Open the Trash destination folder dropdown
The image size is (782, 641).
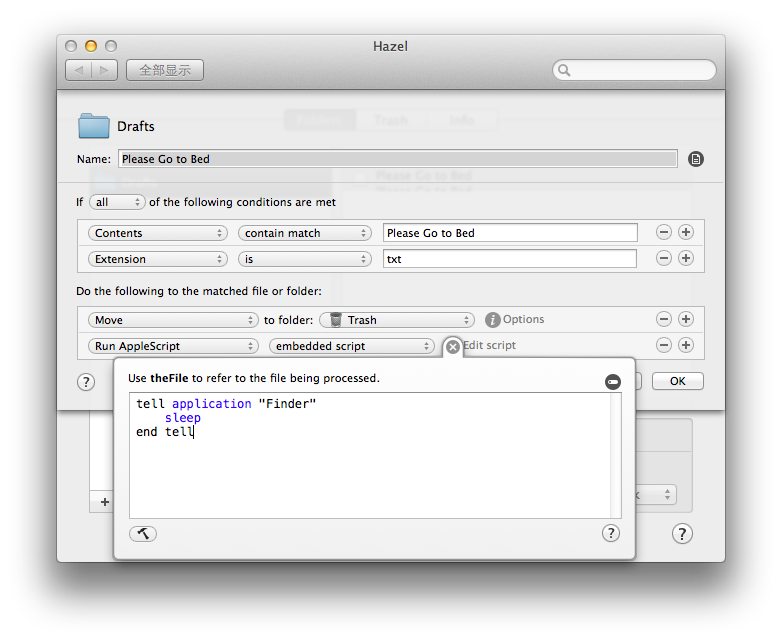pos(396,320)
